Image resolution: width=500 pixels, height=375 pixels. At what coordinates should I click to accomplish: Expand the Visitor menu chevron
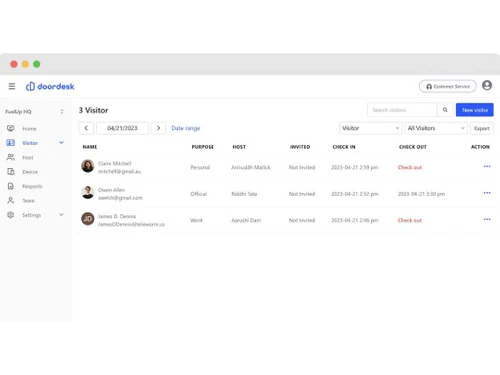coord(61,143)
